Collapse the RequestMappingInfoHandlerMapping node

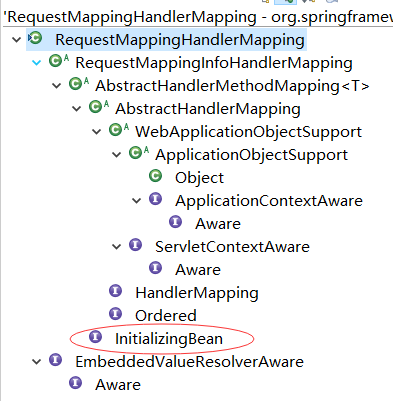(x=36, y=63)
